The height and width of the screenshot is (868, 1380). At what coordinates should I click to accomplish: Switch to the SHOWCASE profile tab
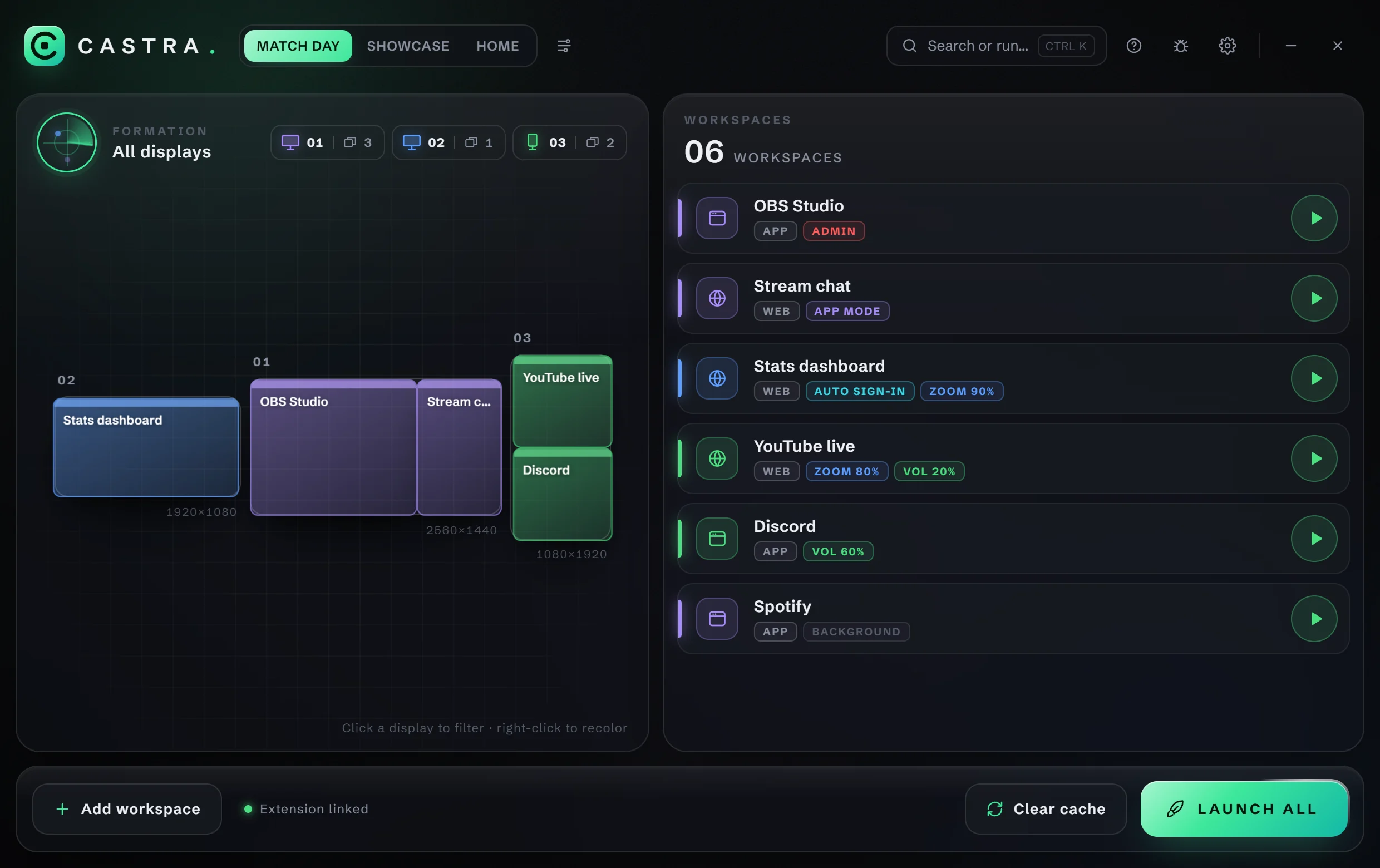pos(408,46)
